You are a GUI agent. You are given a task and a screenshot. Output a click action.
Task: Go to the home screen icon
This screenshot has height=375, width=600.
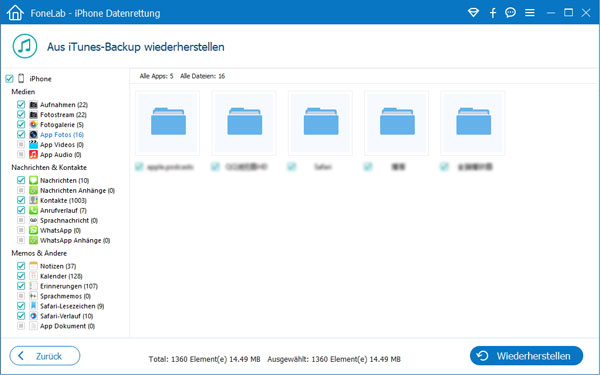tap(15, 13)
